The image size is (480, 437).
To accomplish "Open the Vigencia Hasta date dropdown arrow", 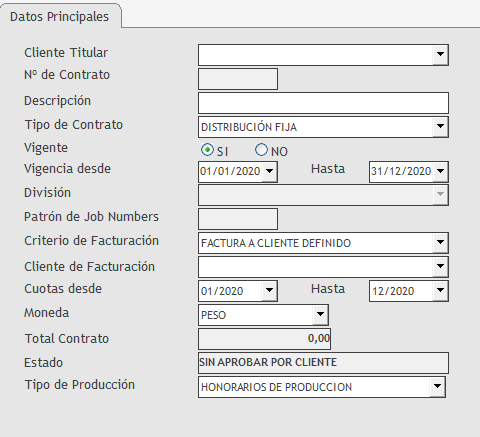I will 440,172.
